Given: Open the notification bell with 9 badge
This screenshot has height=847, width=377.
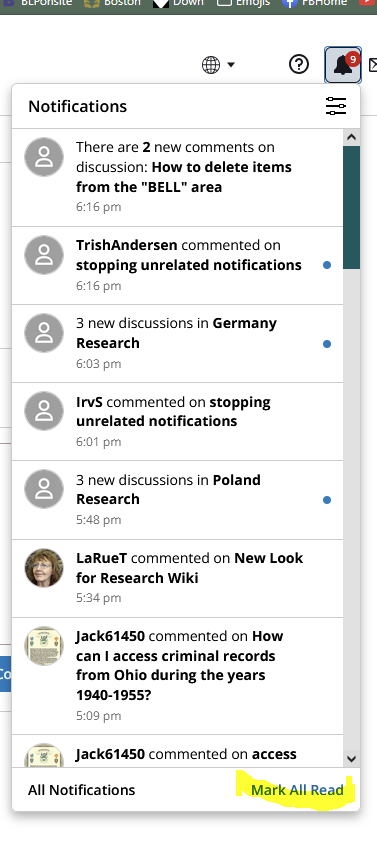Looking at the screenshot, I should tap(343, 65).
